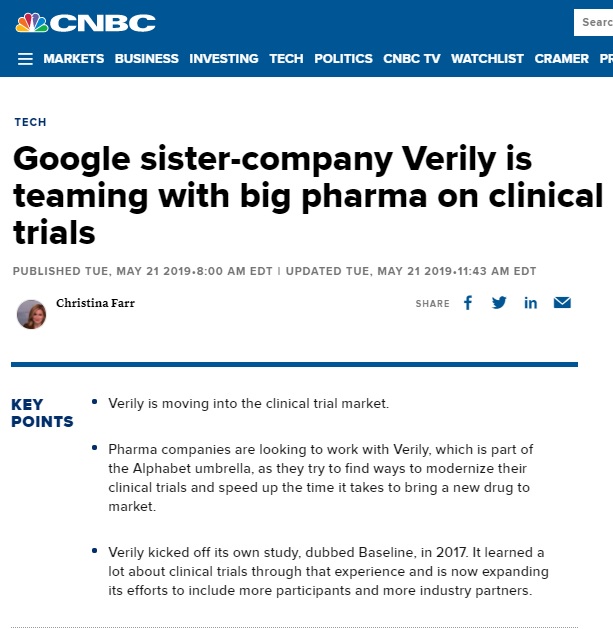Open author Christina Farr's profile link
613x629 pixels.
click(95, 303)
